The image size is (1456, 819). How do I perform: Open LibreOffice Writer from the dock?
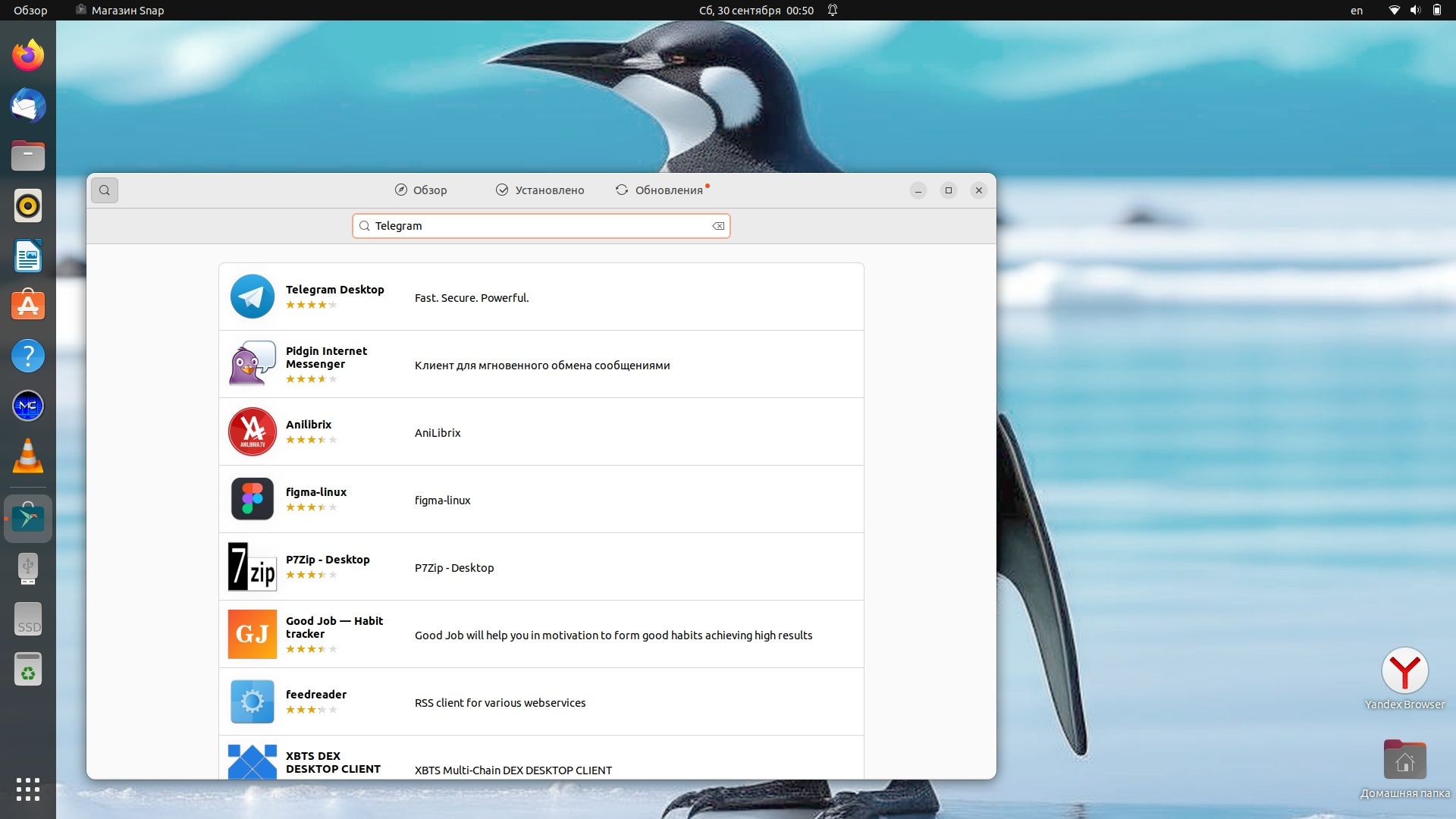point(28,256)
